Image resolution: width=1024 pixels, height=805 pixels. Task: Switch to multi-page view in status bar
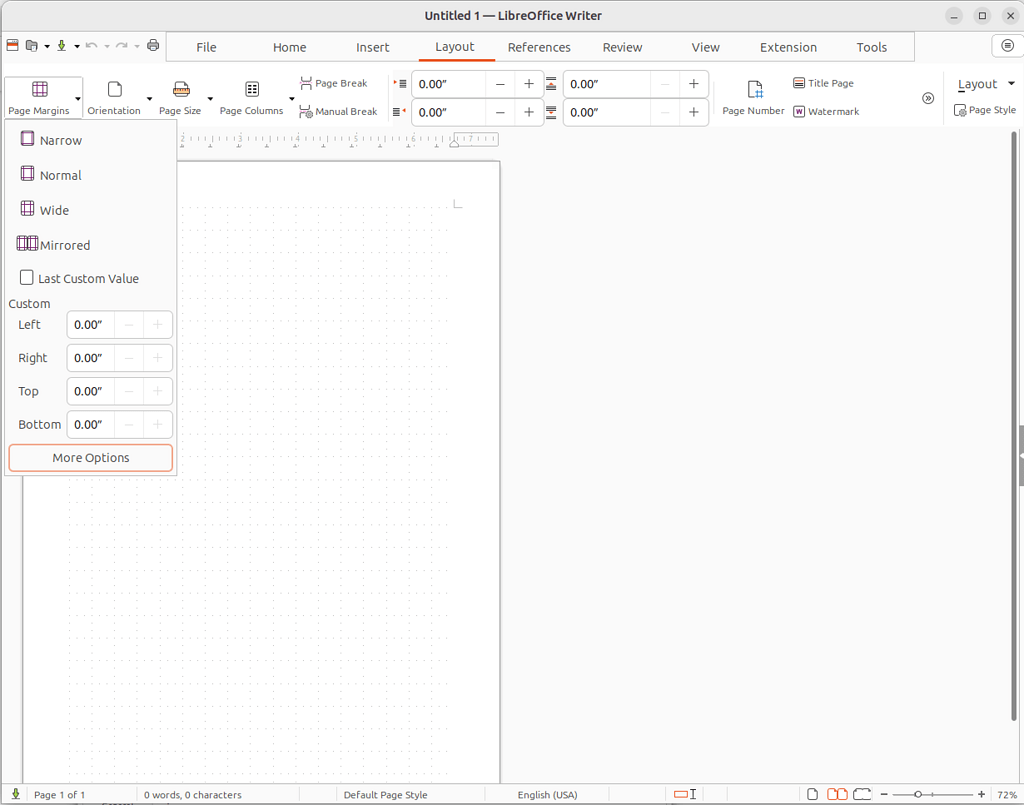tap(837, 793)
